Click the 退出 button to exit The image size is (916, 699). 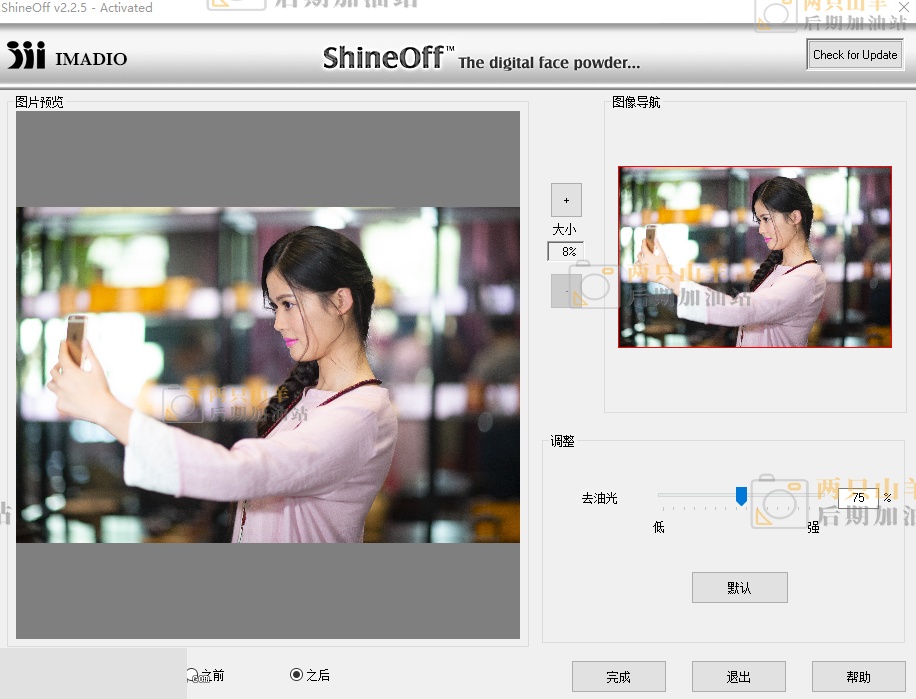(x=738, y=677)
